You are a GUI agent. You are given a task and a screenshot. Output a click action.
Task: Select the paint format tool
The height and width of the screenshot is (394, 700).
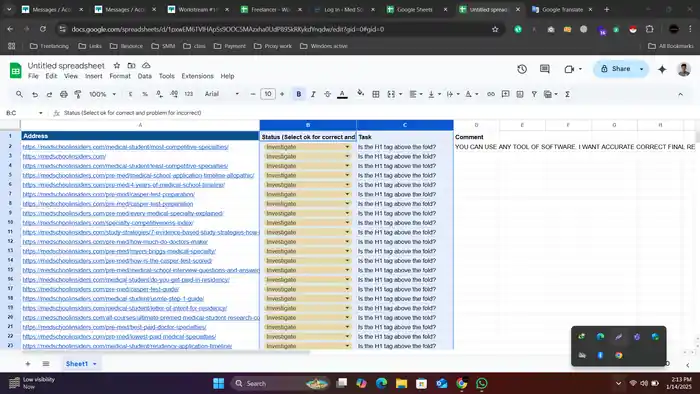[78, 94]
